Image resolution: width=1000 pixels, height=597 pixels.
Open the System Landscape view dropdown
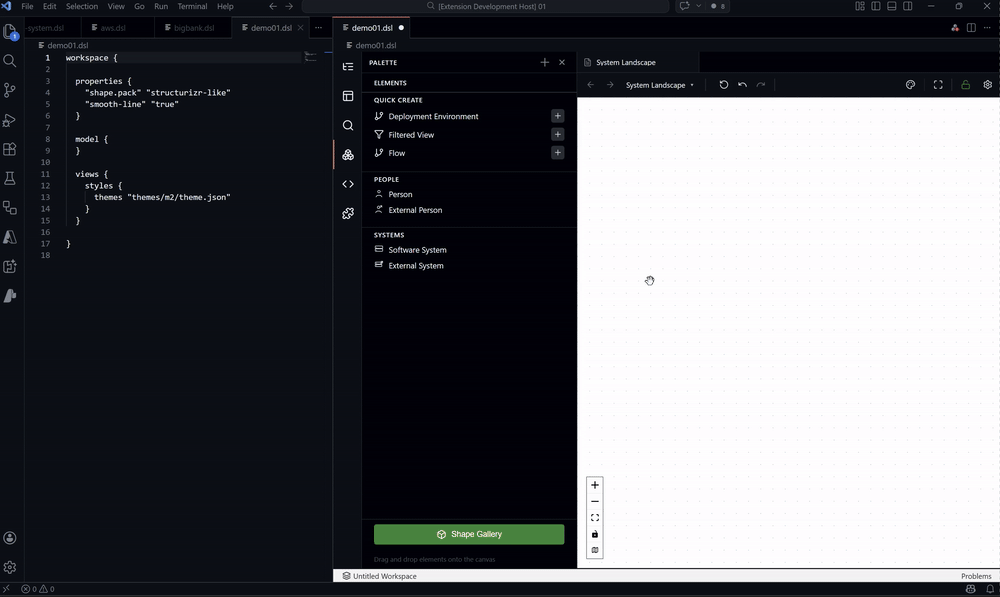(659, 85)
